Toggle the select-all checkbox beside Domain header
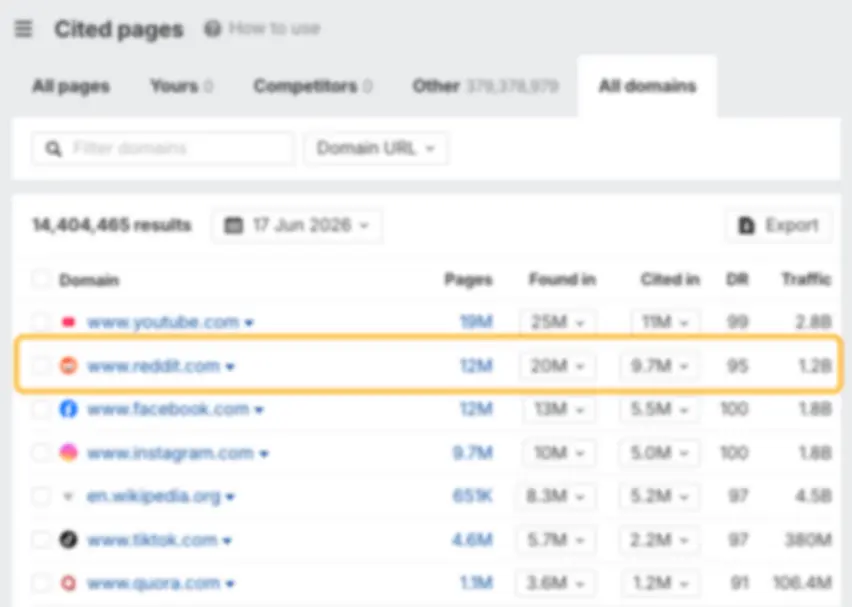Screen dimensions: 852x607 (x=41, y=279)
